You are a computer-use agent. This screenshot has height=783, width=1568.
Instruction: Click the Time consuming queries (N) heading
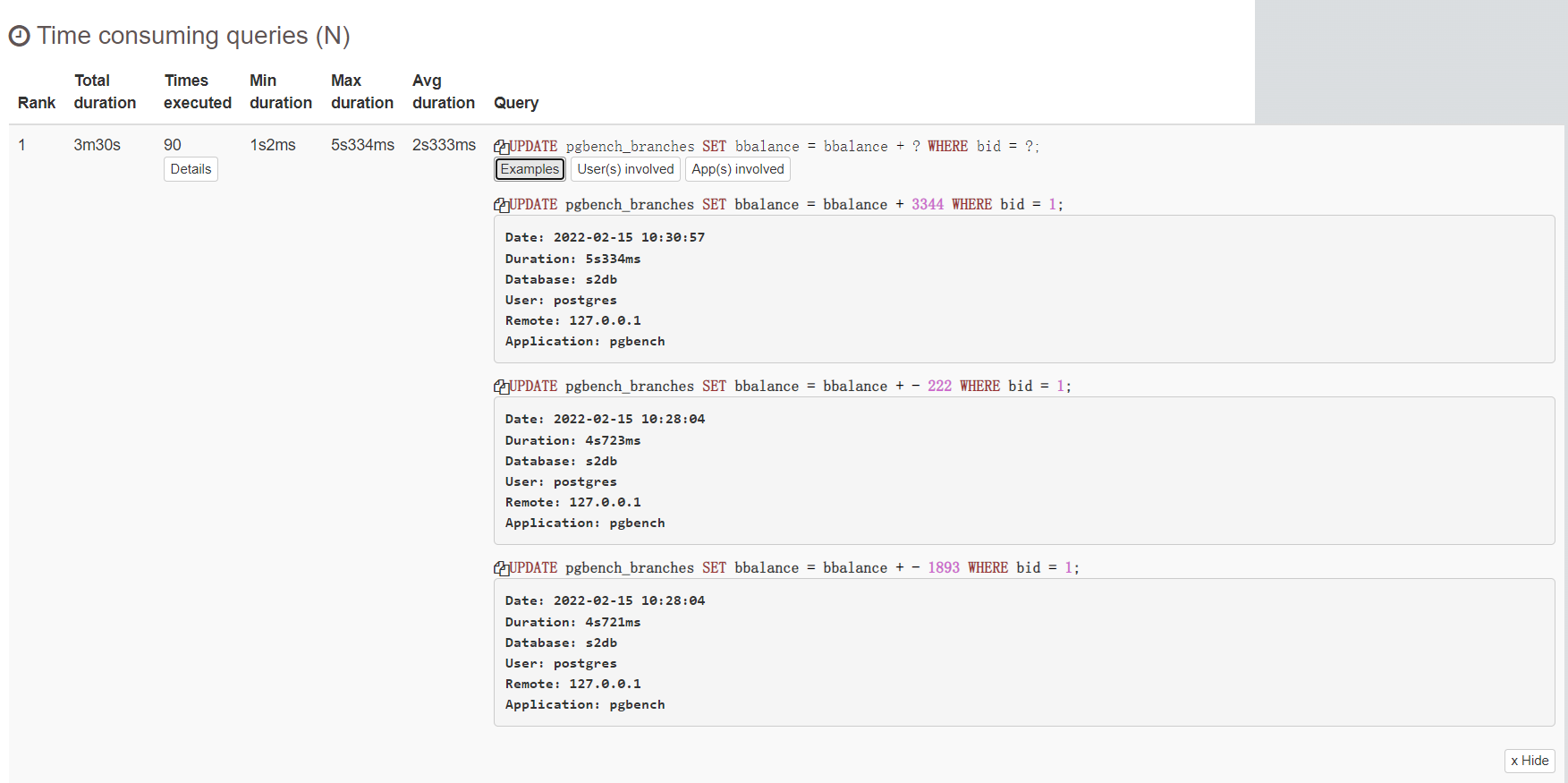(193, 36)
